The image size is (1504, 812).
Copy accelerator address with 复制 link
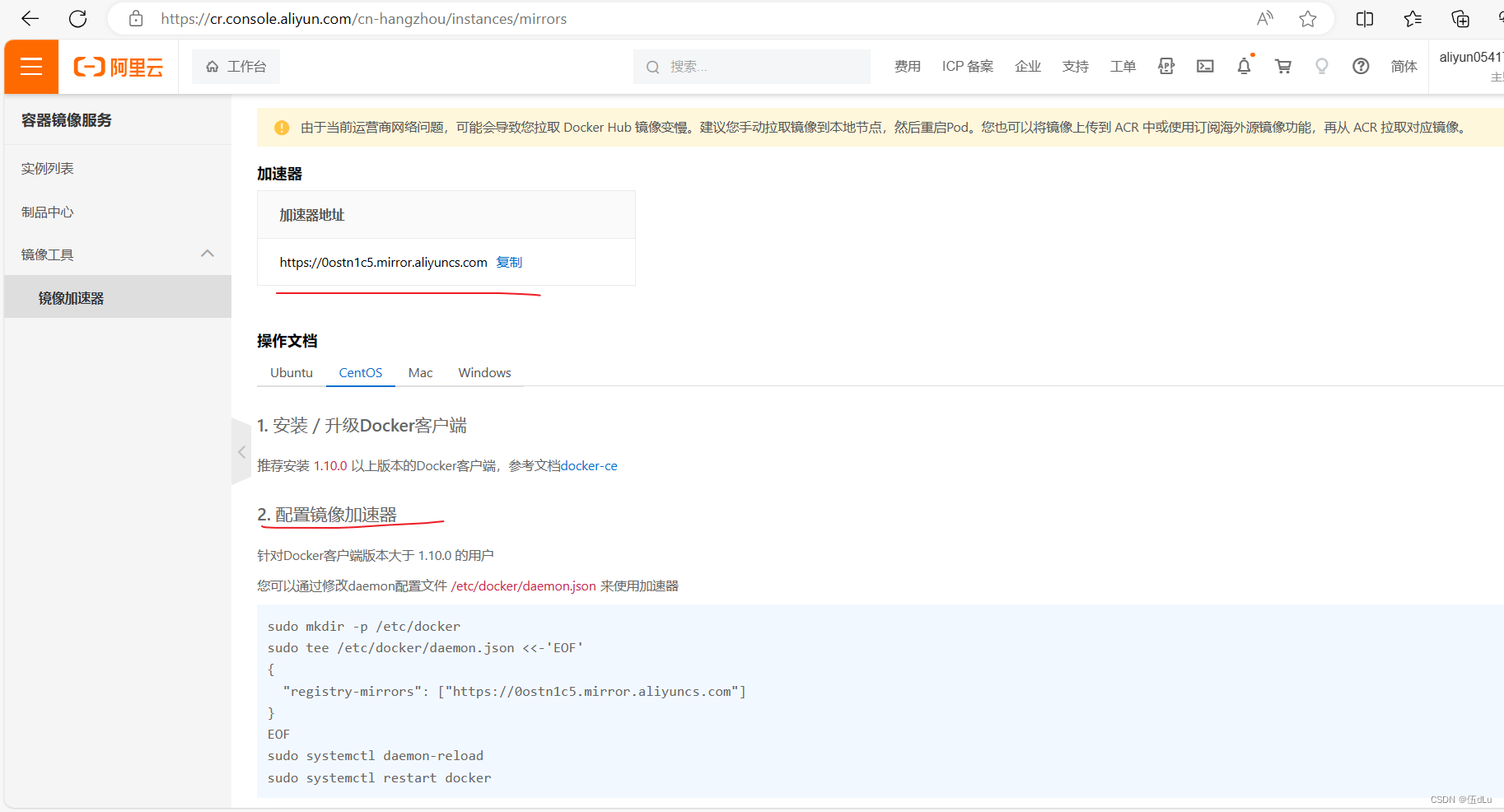coord(509,262)
